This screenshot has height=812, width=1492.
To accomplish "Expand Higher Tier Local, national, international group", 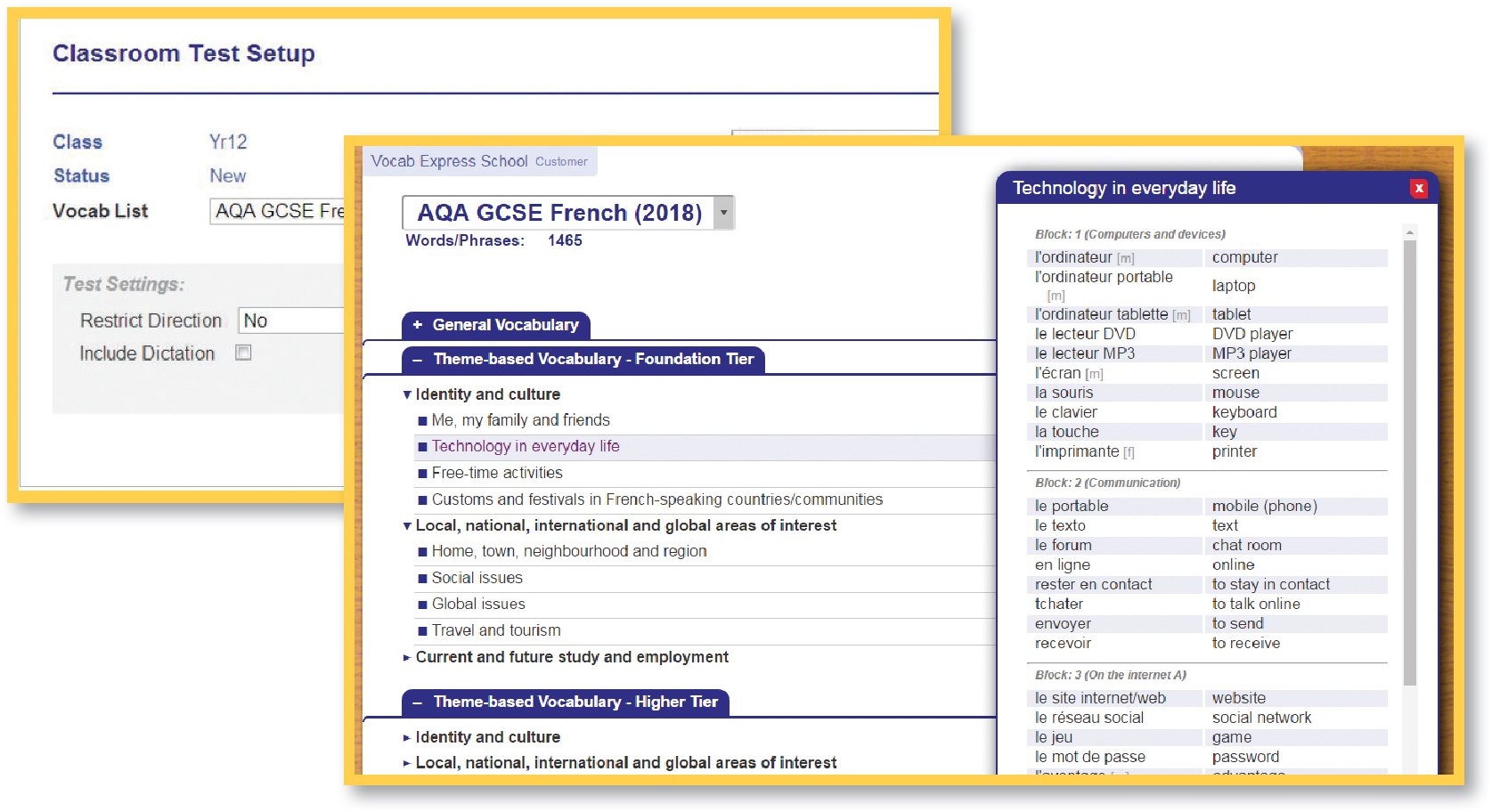I will tap(620, 763).
